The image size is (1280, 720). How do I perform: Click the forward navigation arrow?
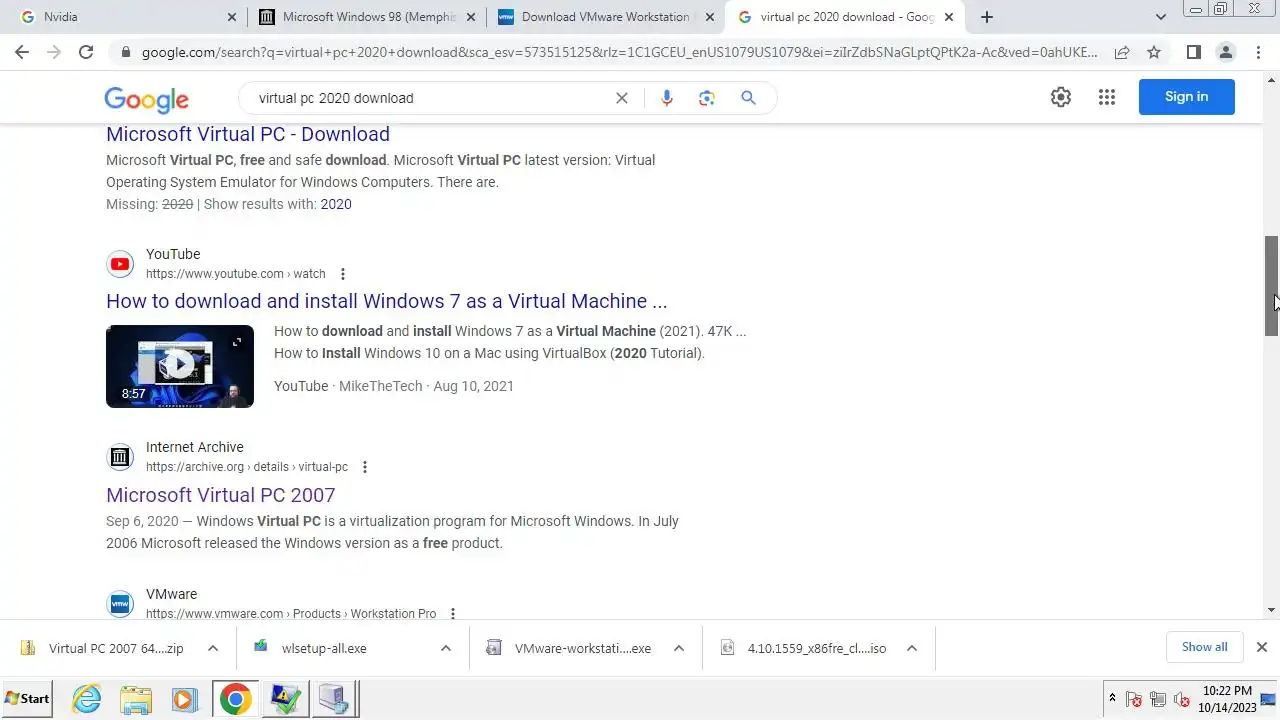pyautogui.click(x=54, y=52)
